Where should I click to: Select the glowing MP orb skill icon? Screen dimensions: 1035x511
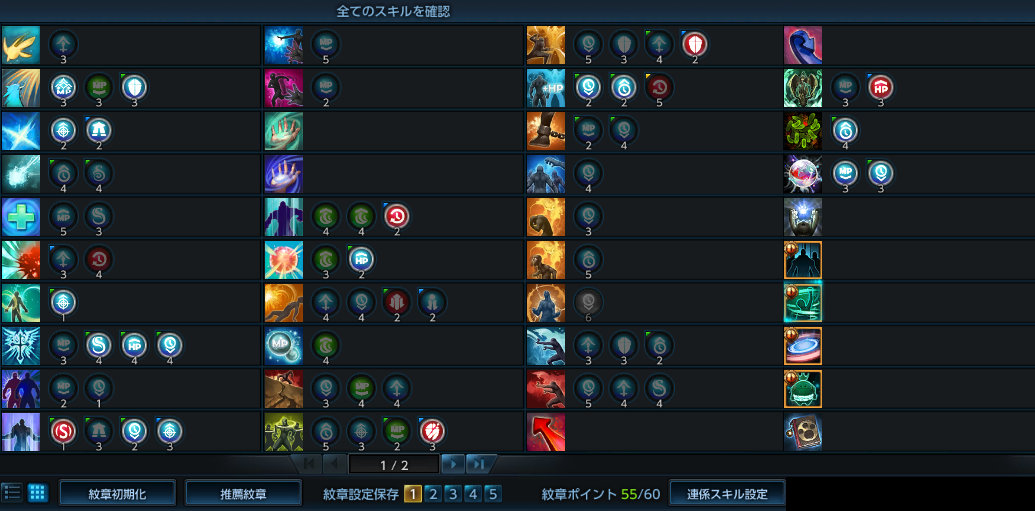(x=283, y=346)
